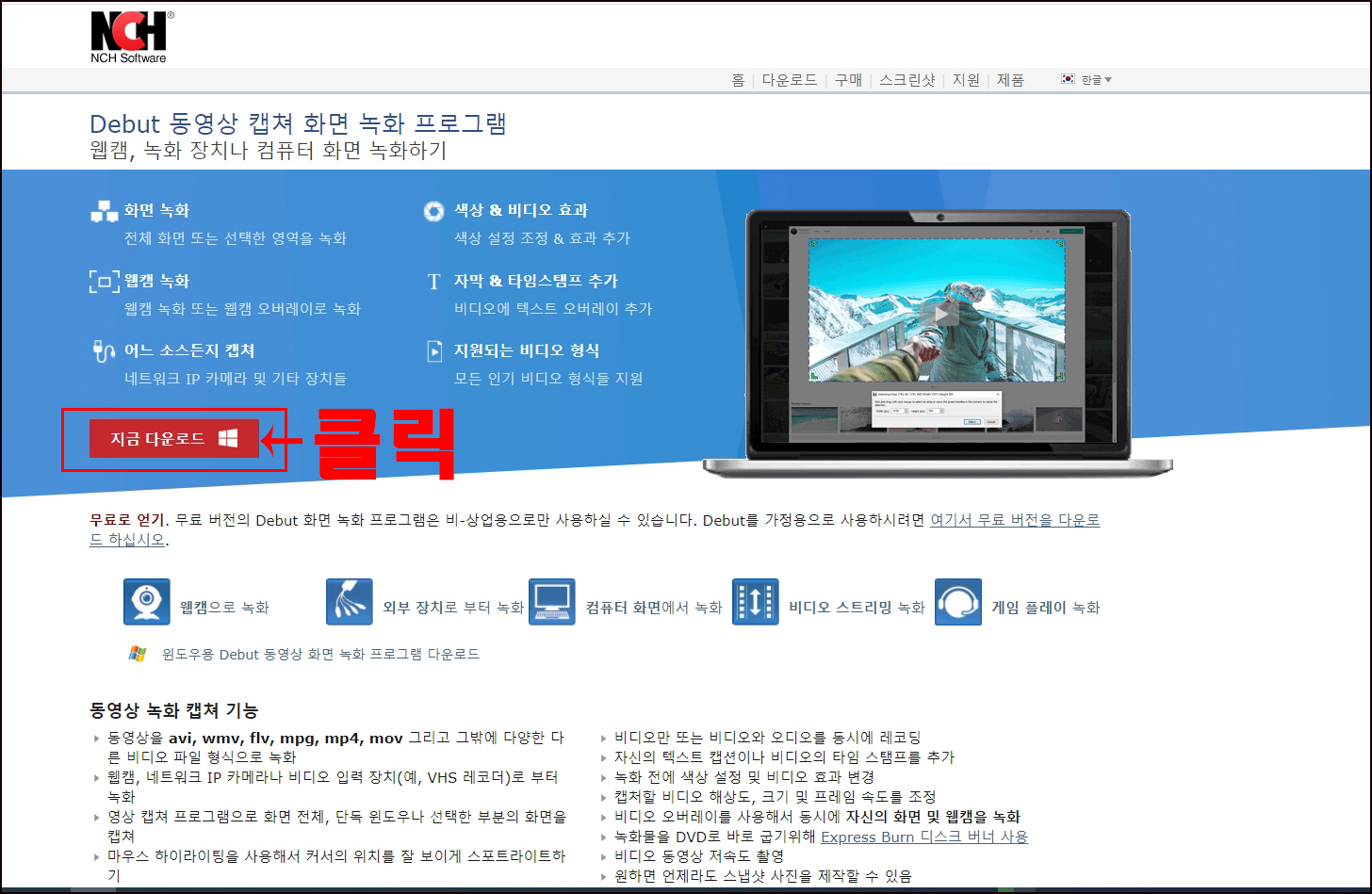
Task: Go to the 구매 page
Action: (848, 80)
